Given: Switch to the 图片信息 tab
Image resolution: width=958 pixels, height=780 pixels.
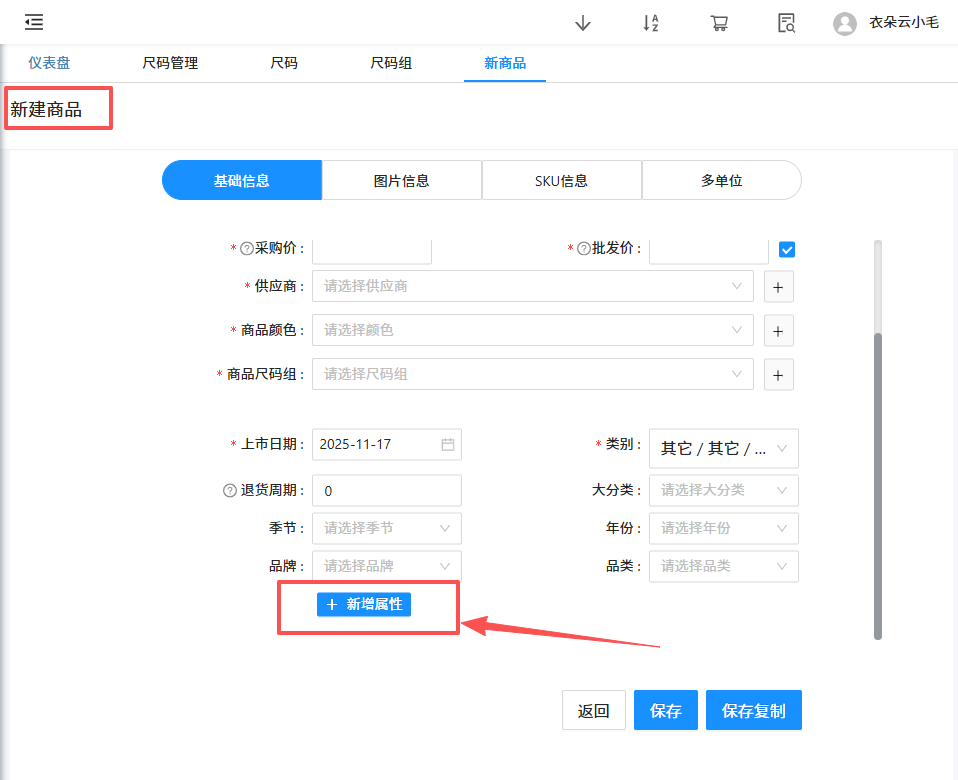Looking at the screenshot, I should tap(401, 179).
